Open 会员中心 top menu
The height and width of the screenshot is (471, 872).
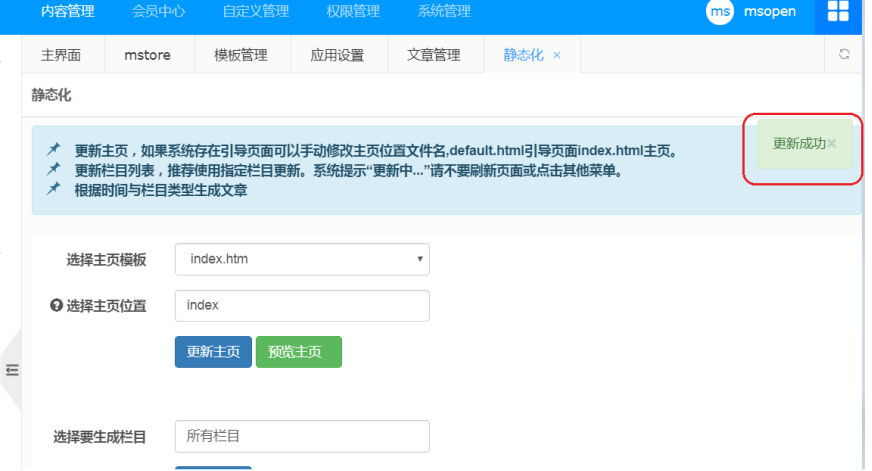point(158,11)
